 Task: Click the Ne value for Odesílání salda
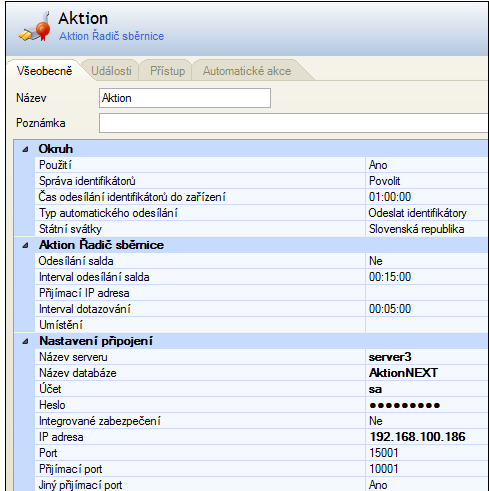[376, 261]
